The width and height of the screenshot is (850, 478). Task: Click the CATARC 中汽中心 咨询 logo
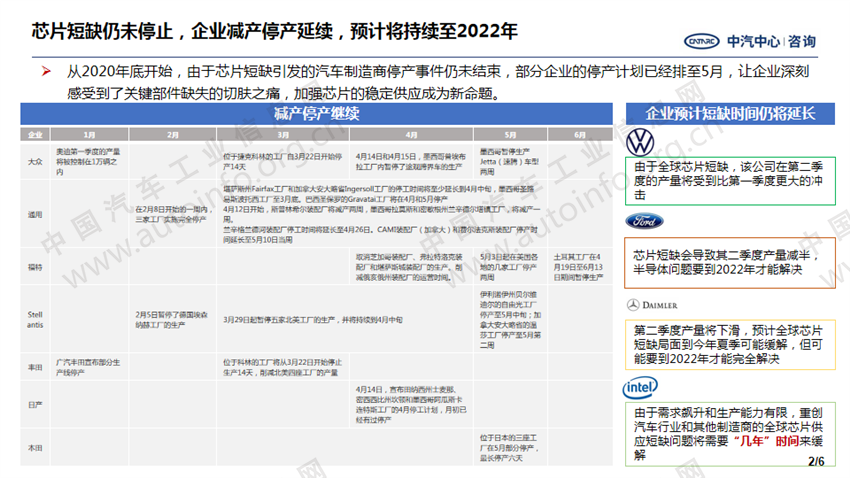tap(750, 41)
